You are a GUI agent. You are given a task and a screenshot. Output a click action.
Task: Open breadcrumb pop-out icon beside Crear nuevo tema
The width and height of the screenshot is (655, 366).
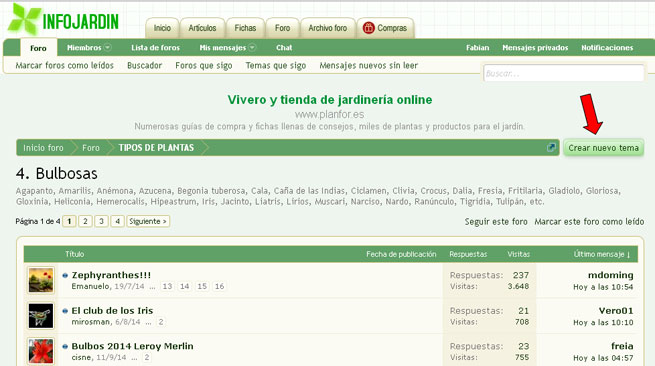(x=551, y=147)
